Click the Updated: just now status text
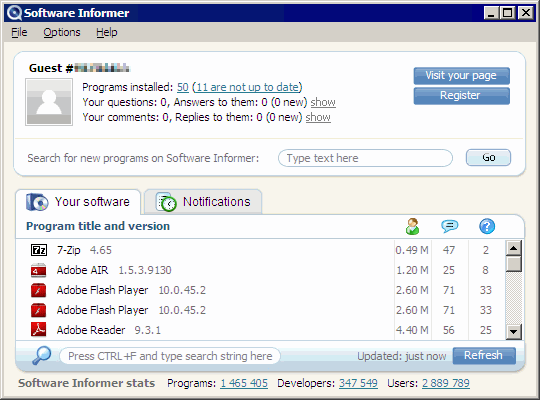This screenshot has height=400, width=540. (x=402, y=356)
